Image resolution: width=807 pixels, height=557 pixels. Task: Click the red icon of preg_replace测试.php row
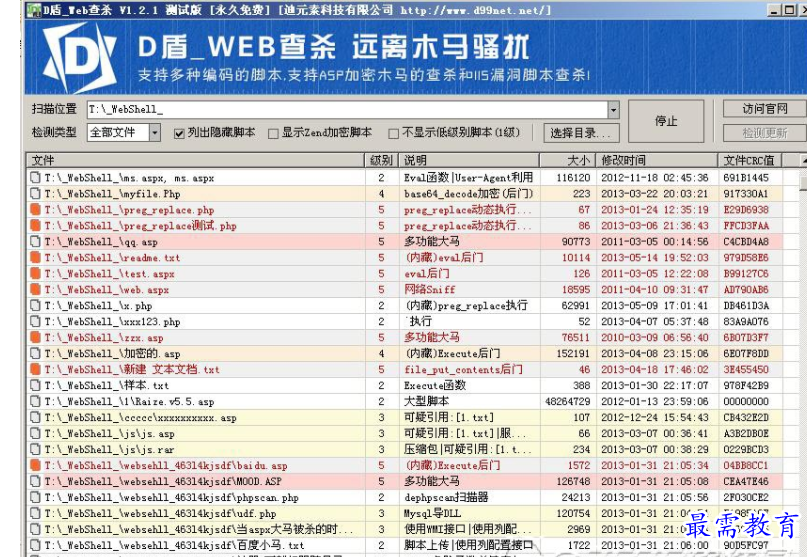[35, 225]
